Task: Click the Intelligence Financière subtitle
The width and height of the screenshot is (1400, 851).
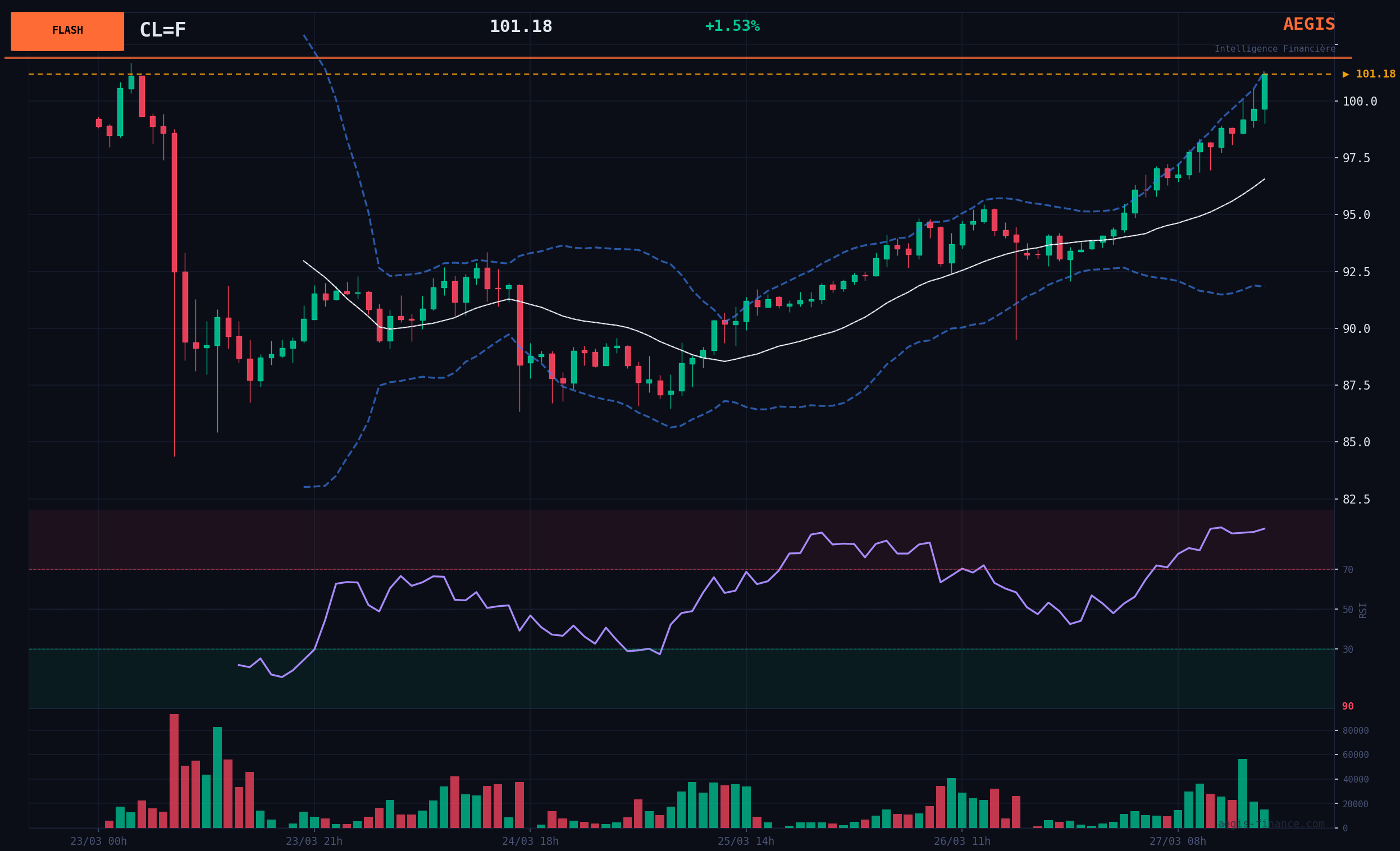Action: (x=1274, y=49)
